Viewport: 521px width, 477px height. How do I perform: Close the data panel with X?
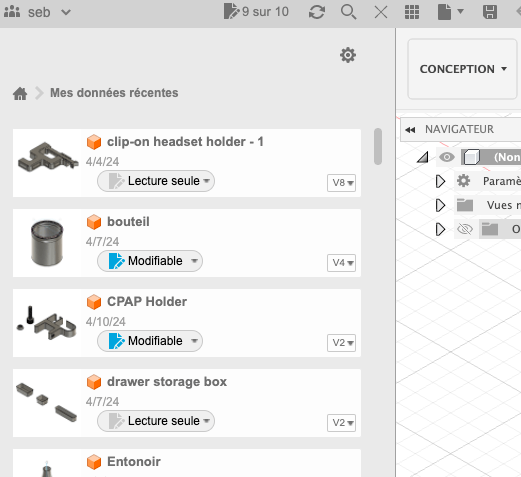point(381,13)
